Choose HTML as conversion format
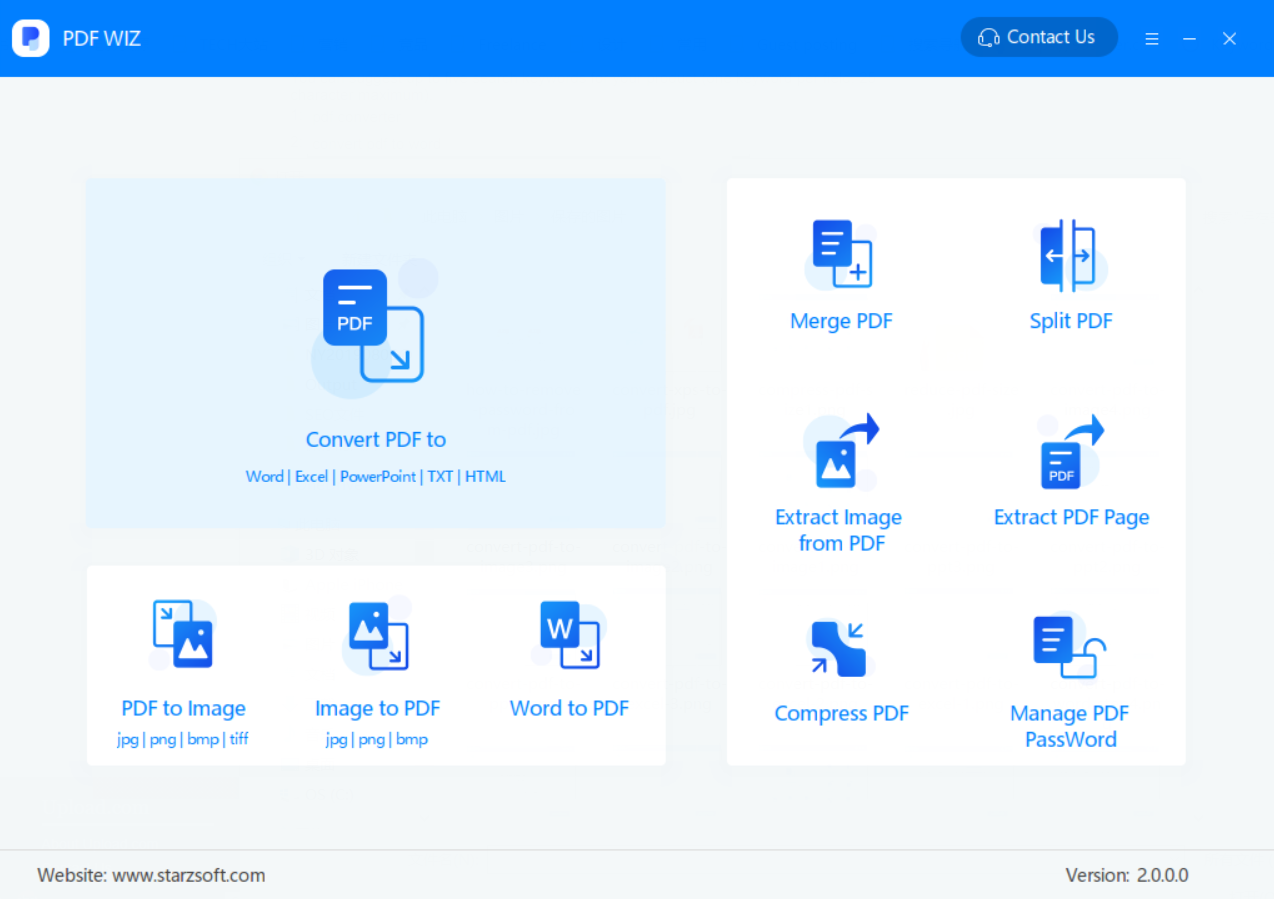This screenshot has height=899, width=1274. click(x=486, y=476)
